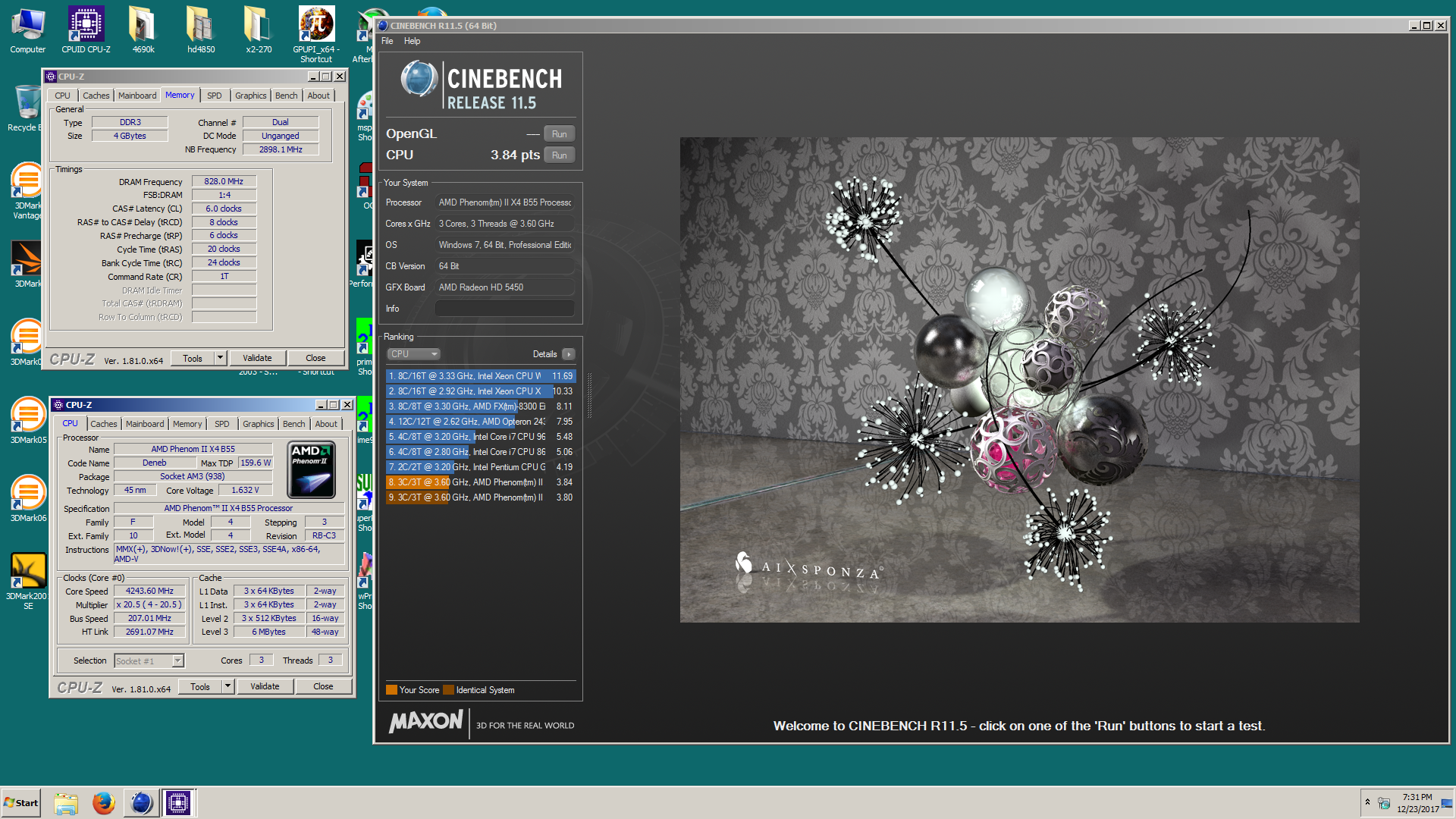Open the Help menu in Cinebench
The width and height of the screenshot is (1456, 819).
click(412, 41)
